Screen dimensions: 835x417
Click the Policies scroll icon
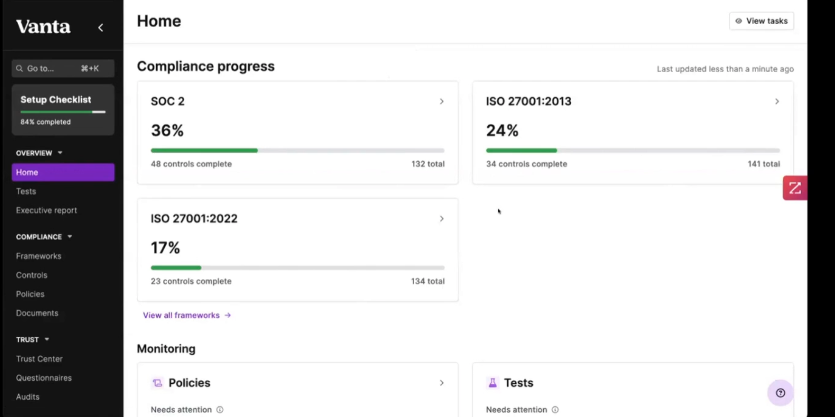[x=157, y=383]
